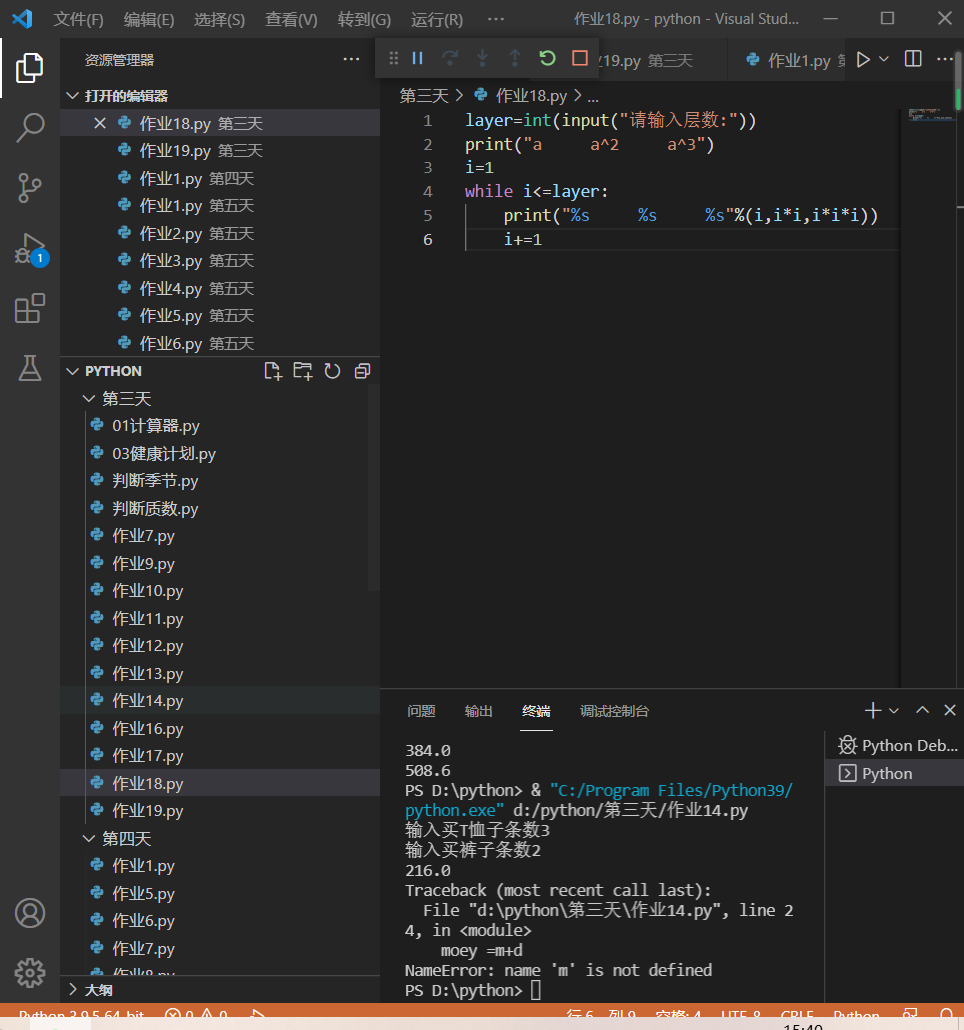
Task: Collapse all folders in Explorer
Action: (x=362, y=371)
